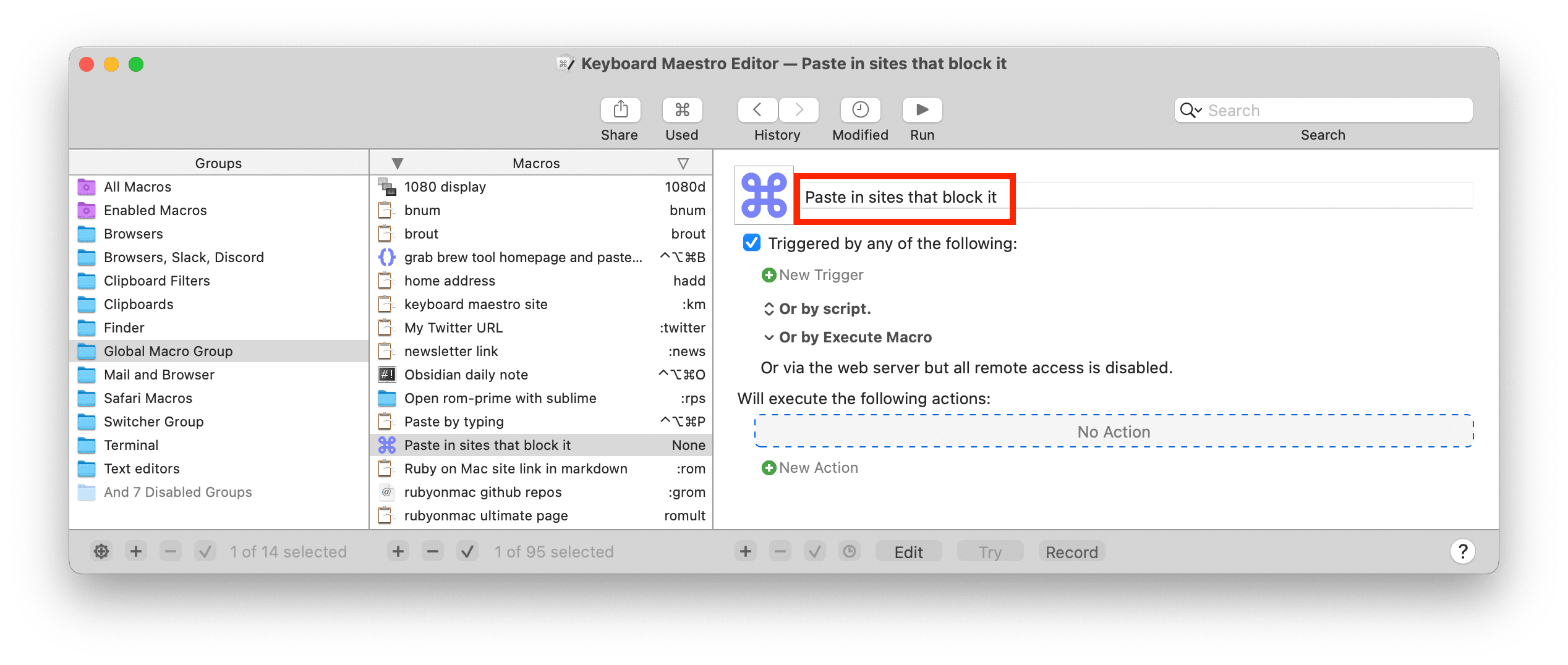Select the 'newsletter link' macro
Screen dimensions: 1568x665
[x=541, y=351]
